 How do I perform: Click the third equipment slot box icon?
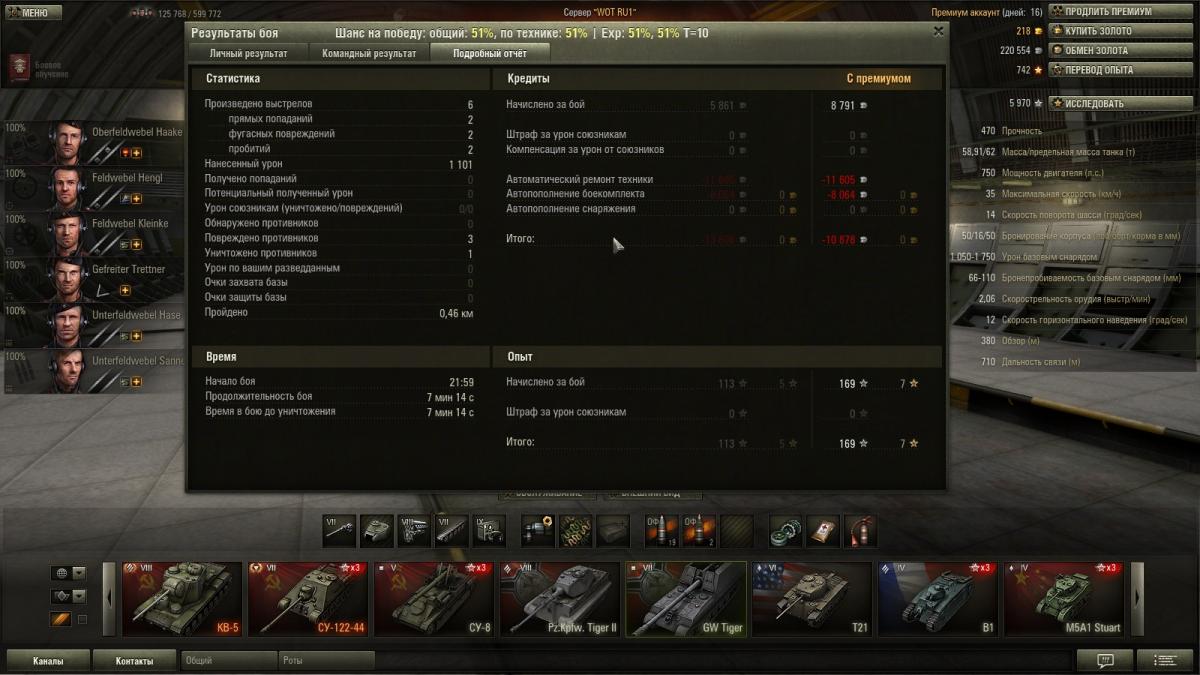pyautogui.click(x=614, y=530)
